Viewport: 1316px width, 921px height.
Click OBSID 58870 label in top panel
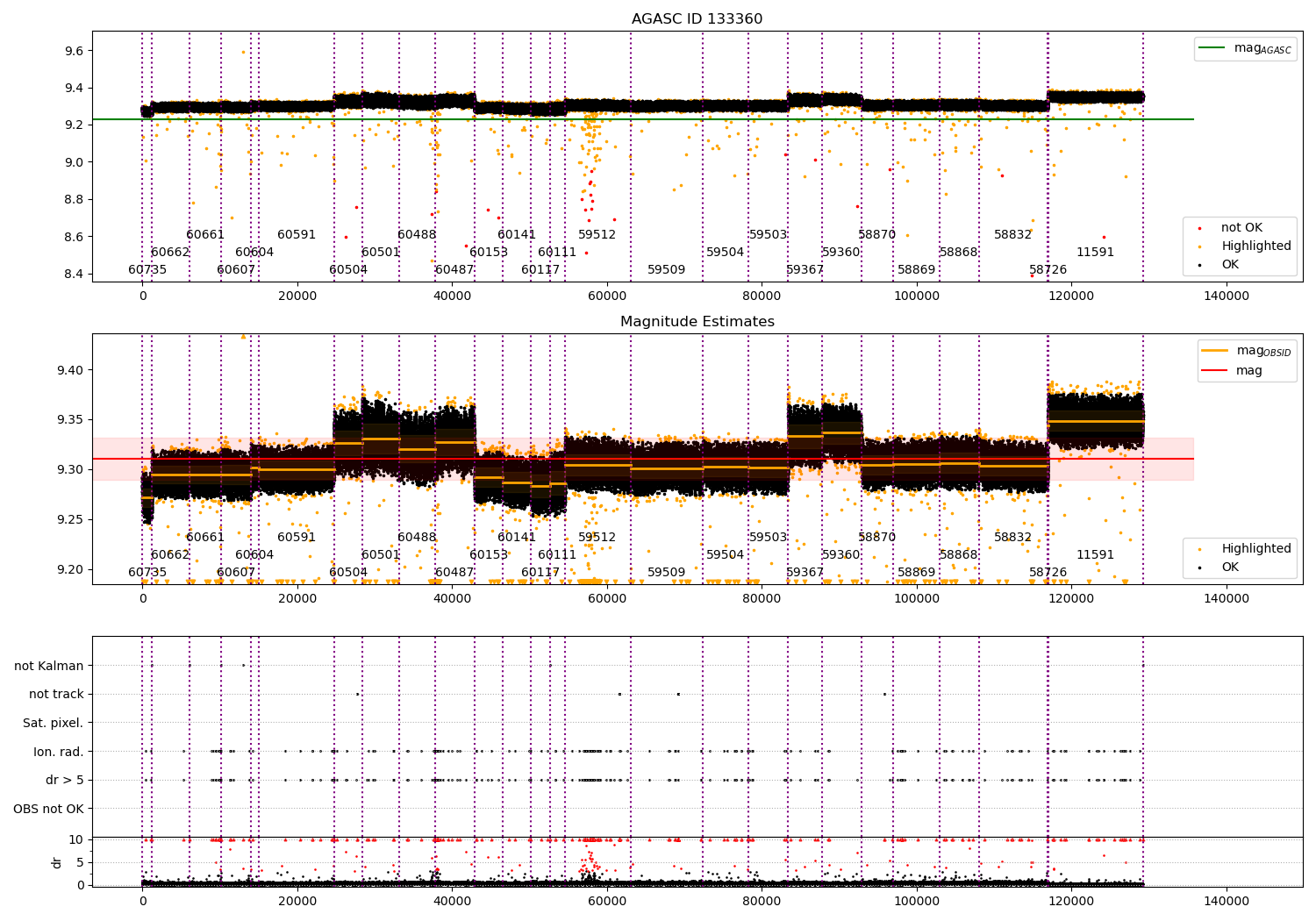tap(877, 234)
